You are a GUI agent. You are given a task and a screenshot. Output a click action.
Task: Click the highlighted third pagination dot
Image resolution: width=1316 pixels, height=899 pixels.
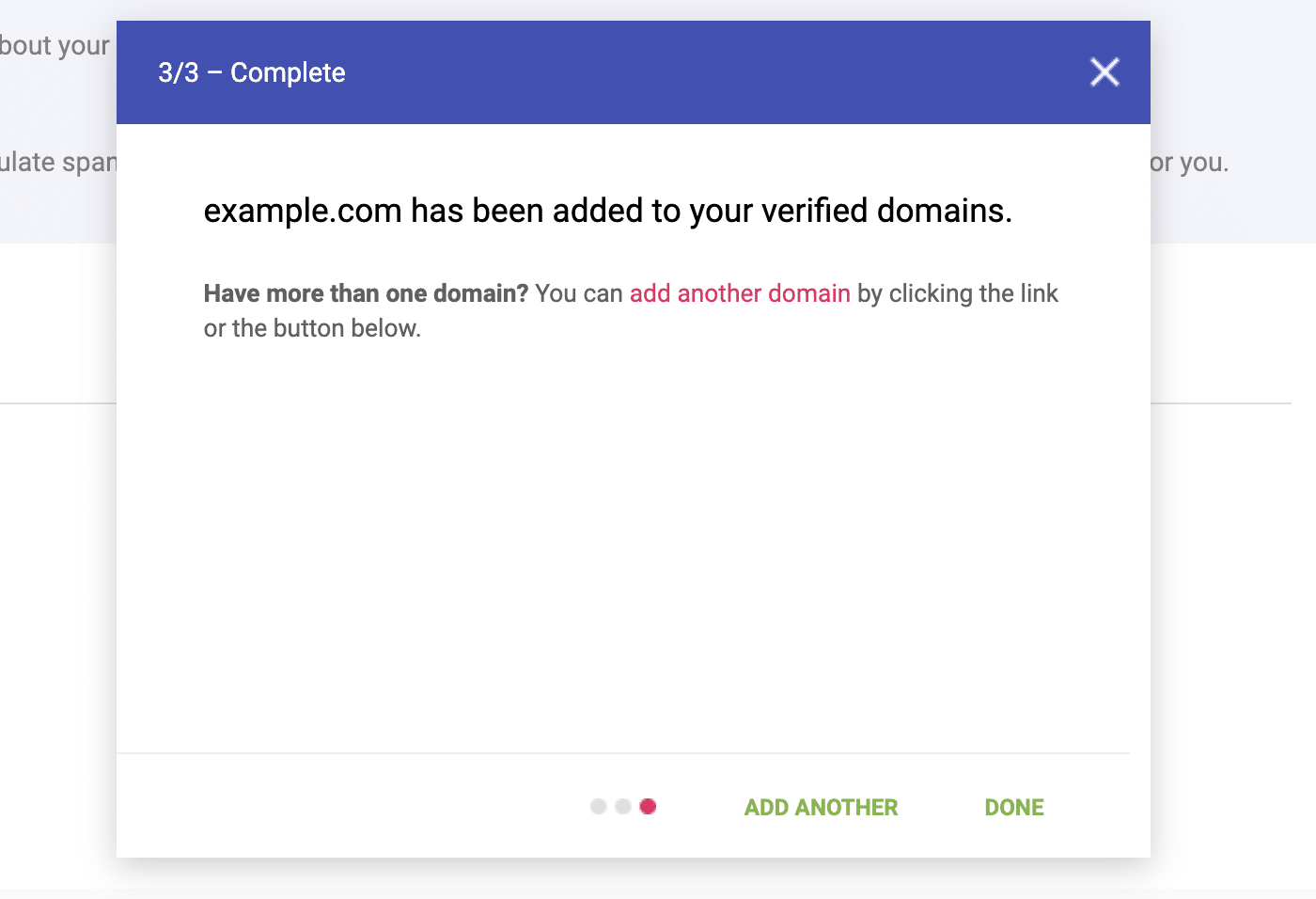649,807
